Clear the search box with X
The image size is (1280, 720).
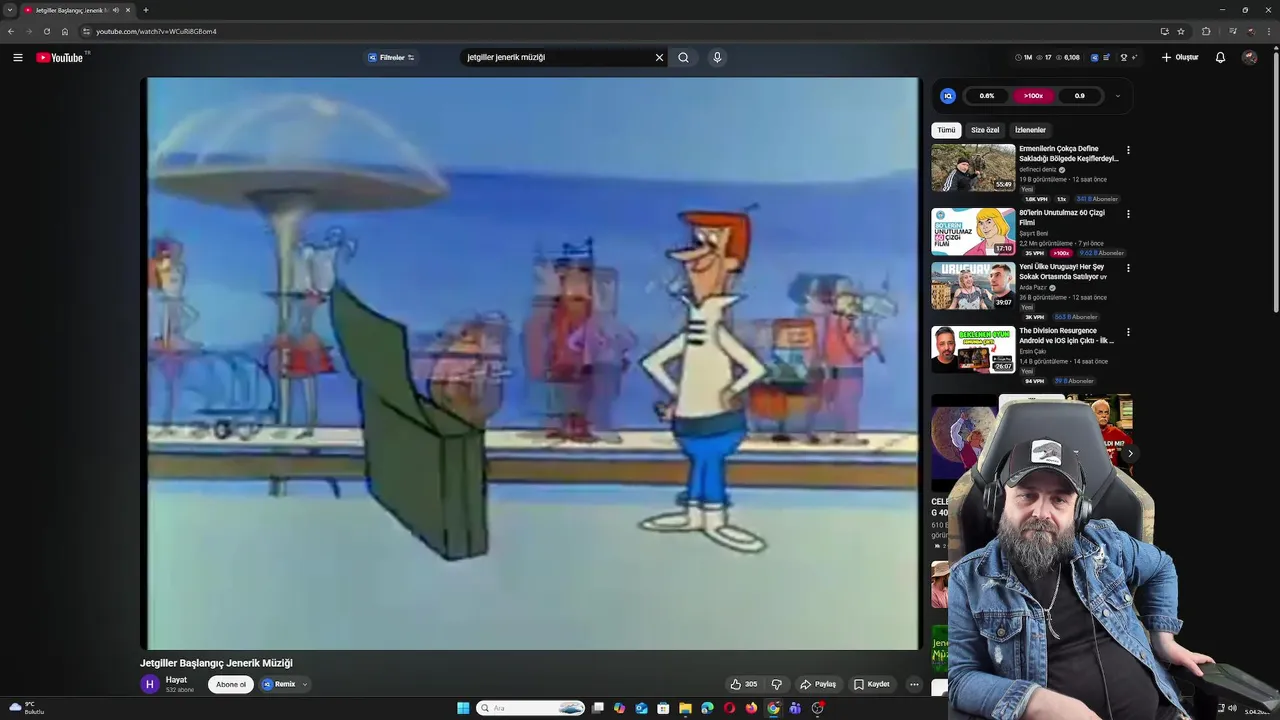pos(659,57)
